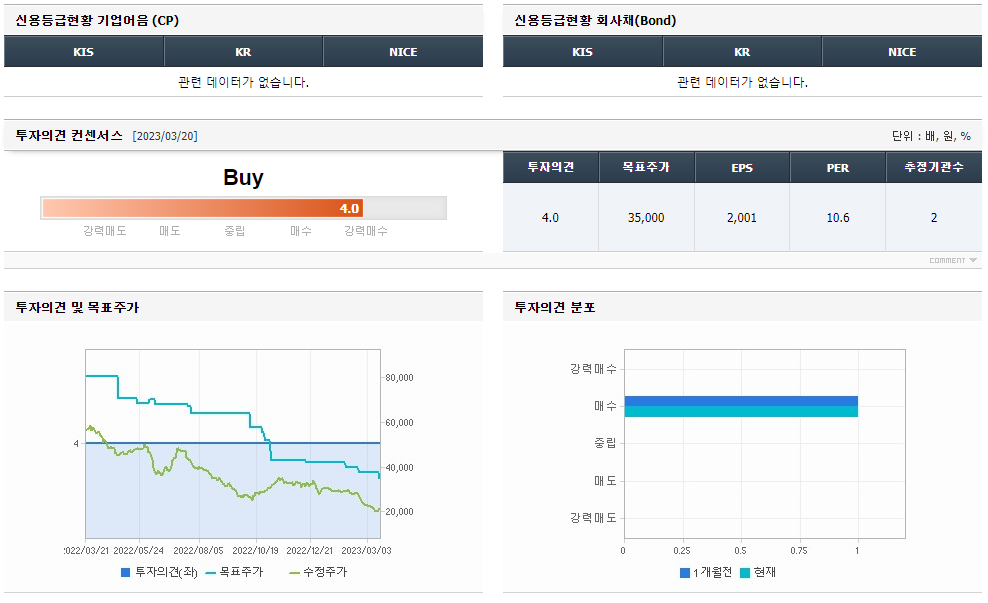Click the 목표주가 column header
The width and height of the screenshot is (988, 603).
click(x=646, y=167)
